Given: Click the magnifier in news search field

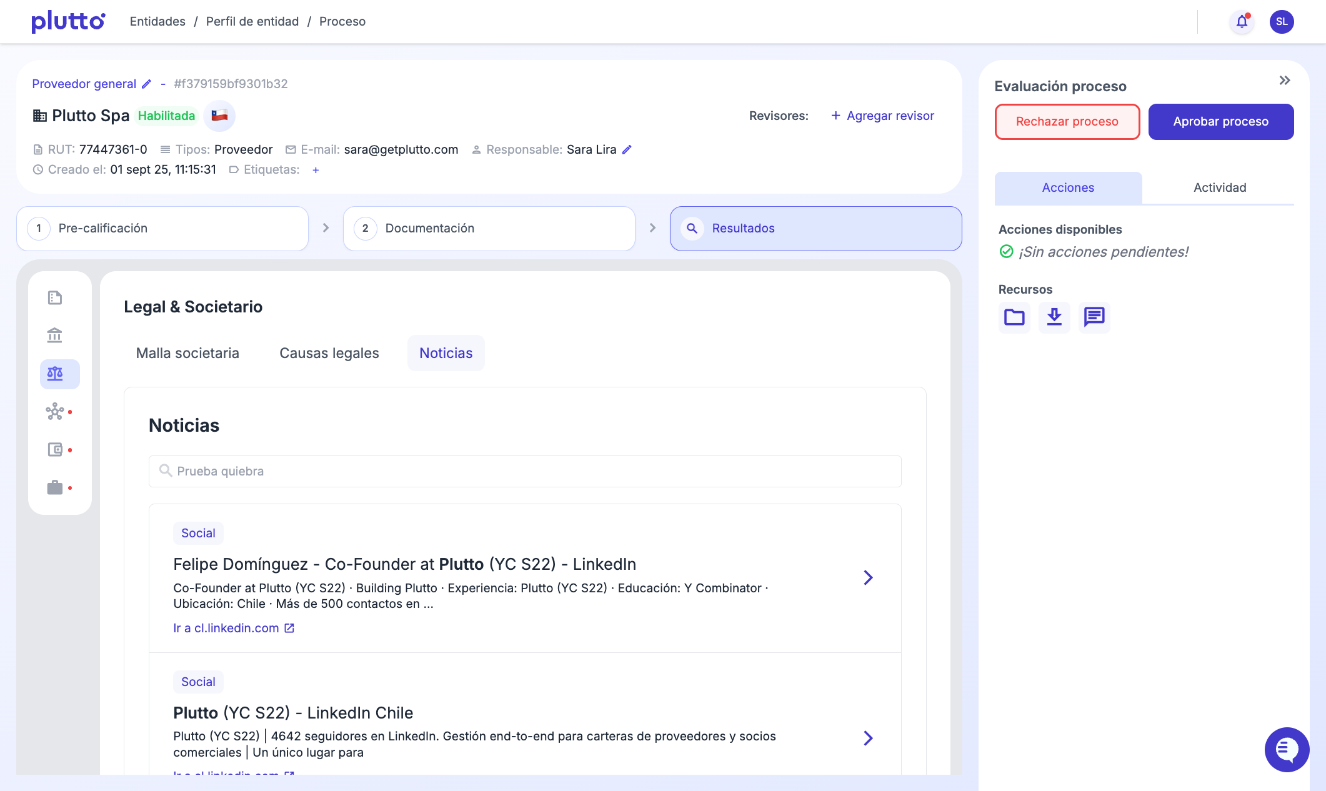Looking at the screenshot, I should [166, 471].
